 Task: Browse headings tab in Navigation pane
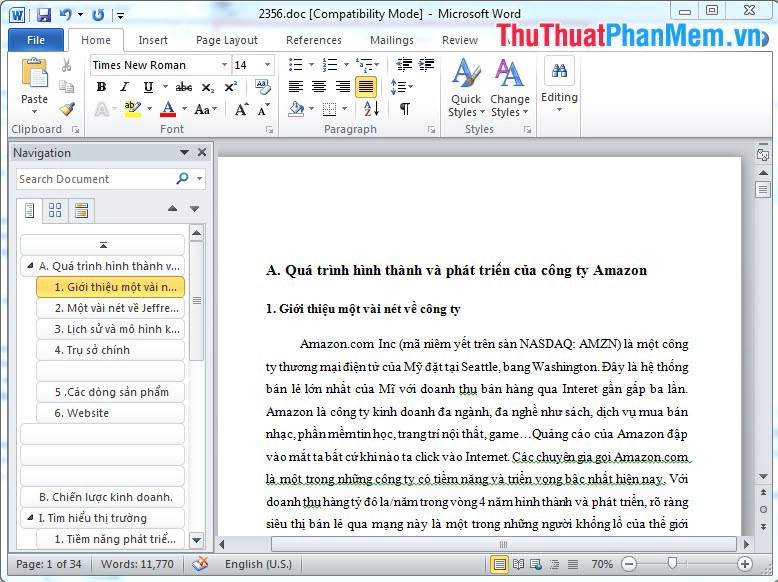[x=30, y=210]
